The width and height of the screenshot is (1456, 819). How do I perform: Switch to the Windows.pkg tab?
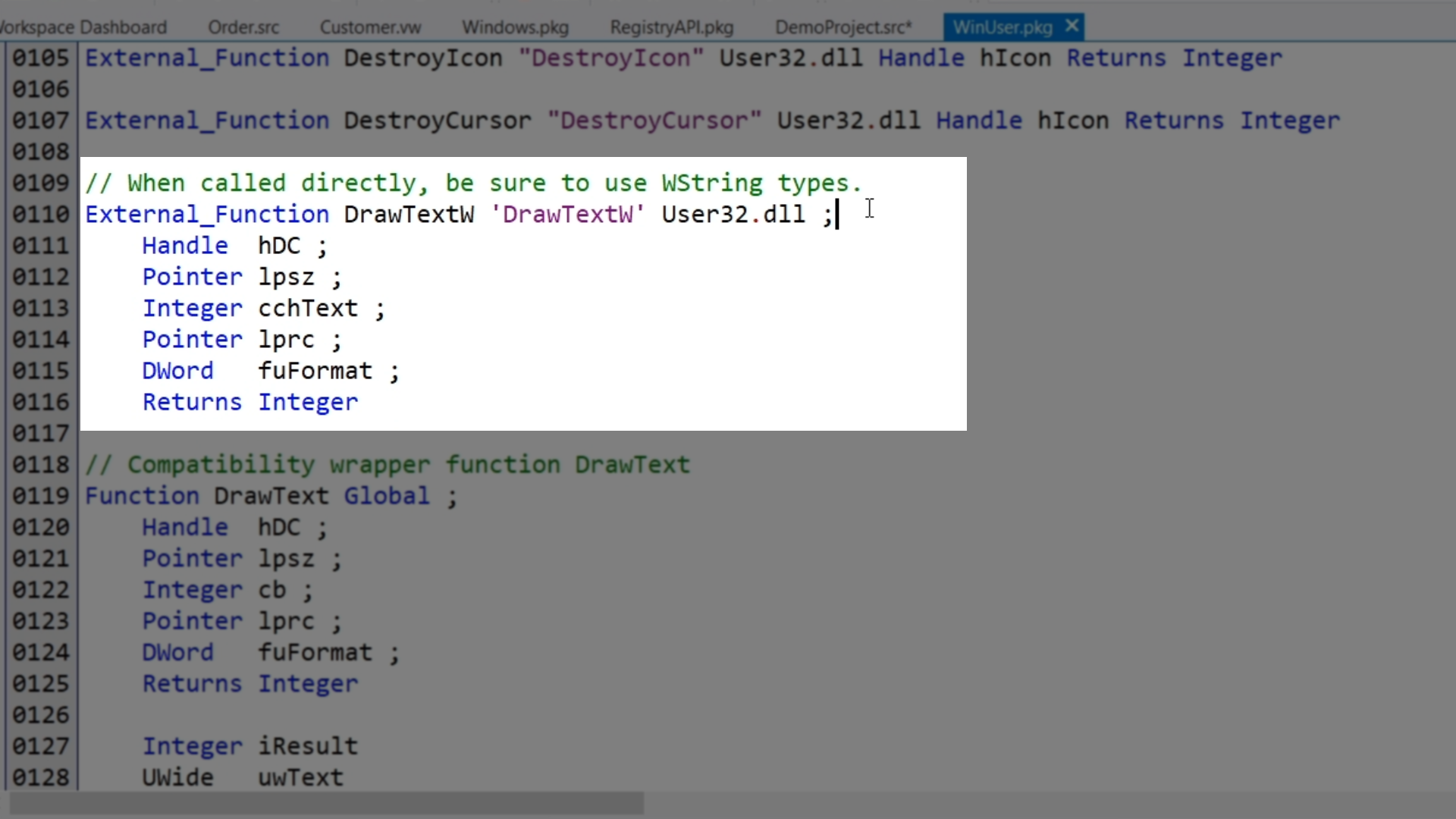(x=515, y=27)
